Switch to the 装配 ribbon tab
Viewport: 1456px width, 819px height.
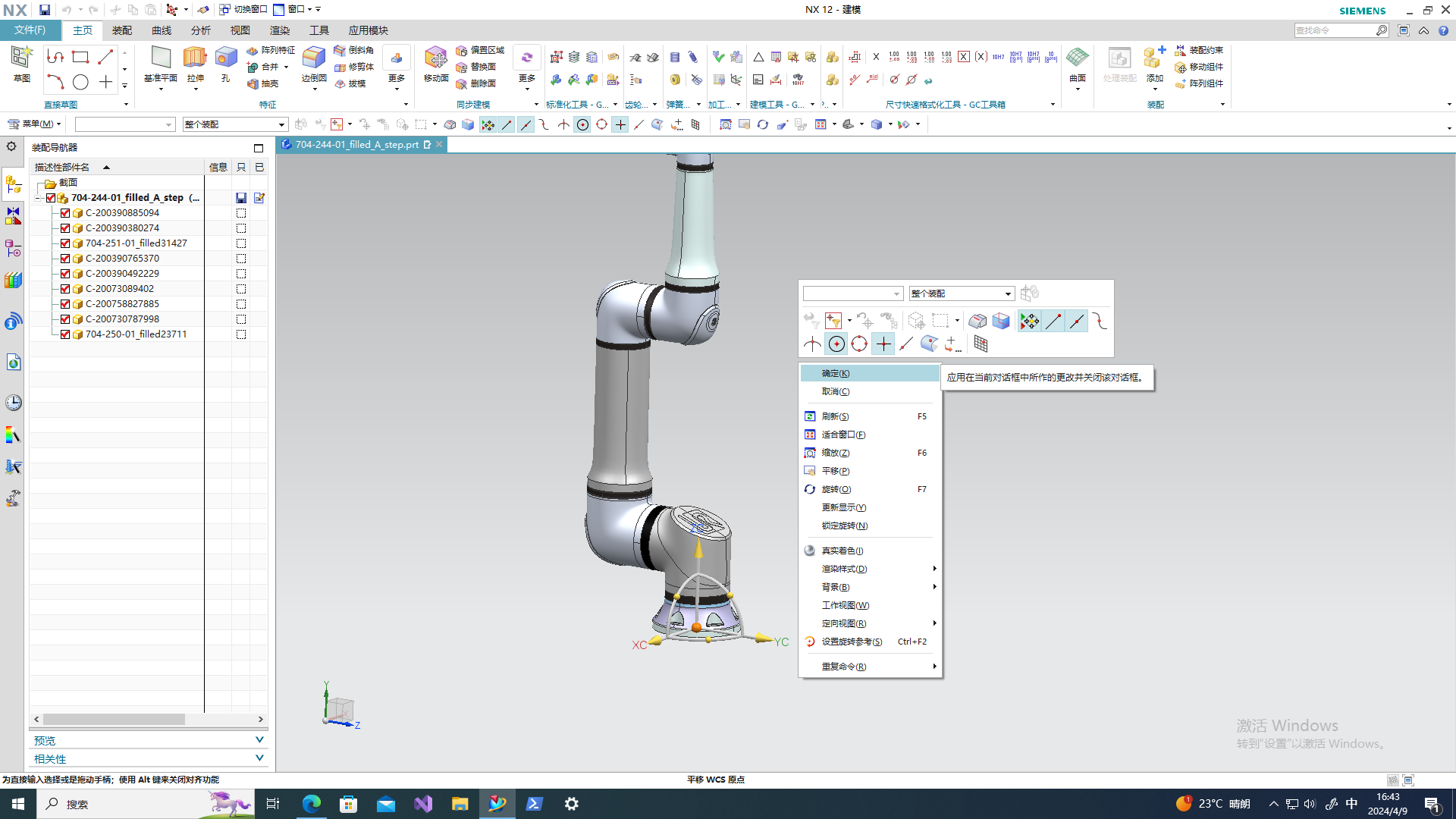coord(122,30)
